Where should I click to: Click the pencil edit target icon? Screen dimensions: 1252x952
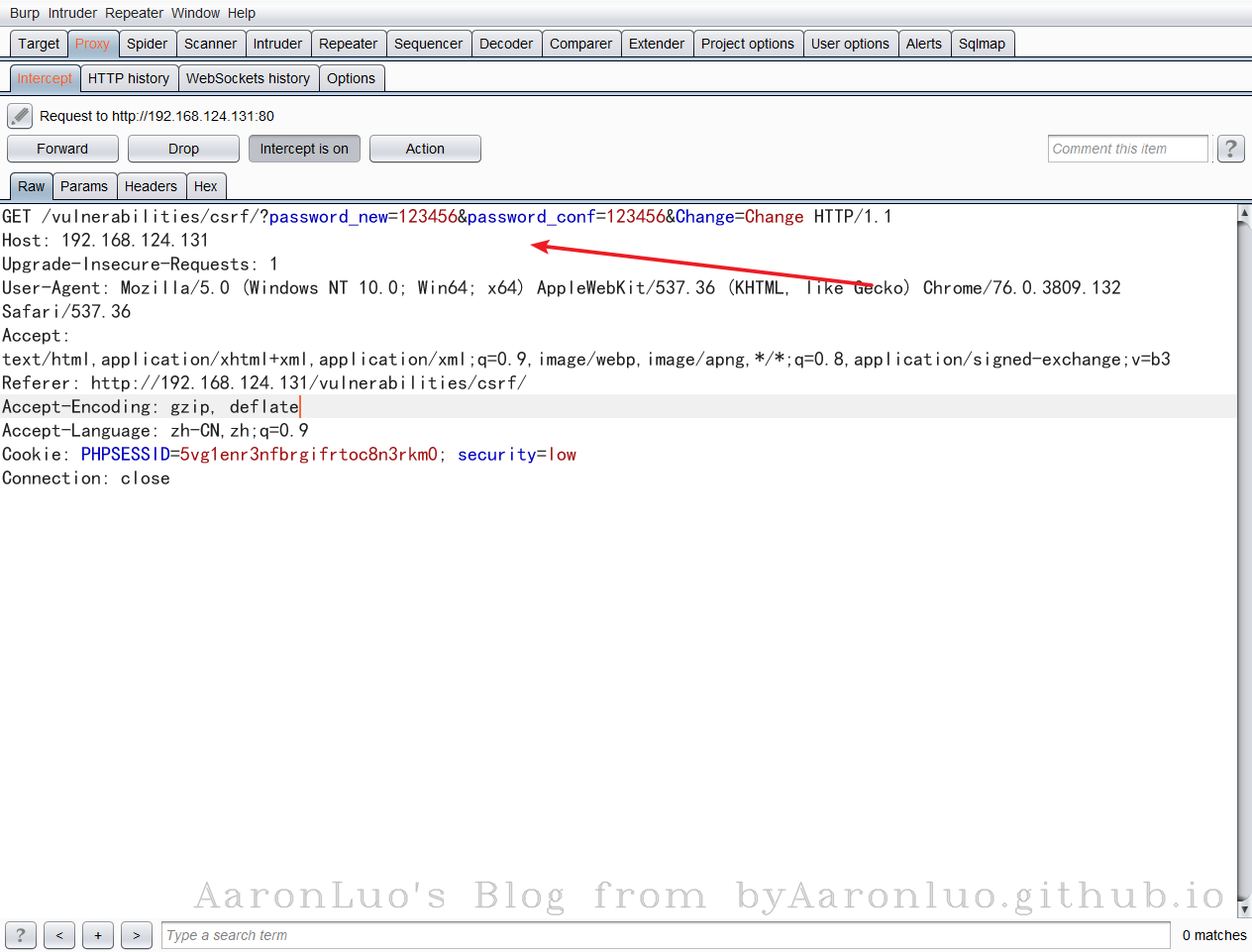pyautogui.click(x=20, y=116)
